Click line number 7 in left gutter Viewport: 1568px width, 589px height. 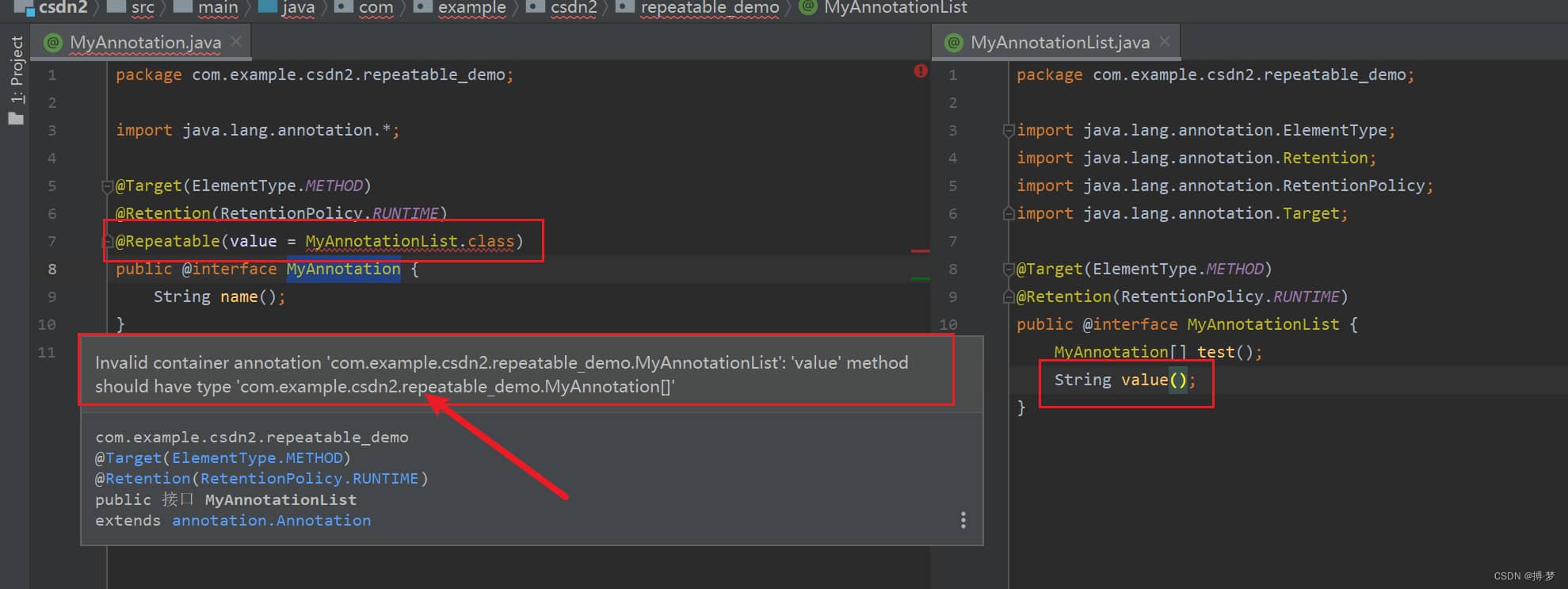[52, 241]
